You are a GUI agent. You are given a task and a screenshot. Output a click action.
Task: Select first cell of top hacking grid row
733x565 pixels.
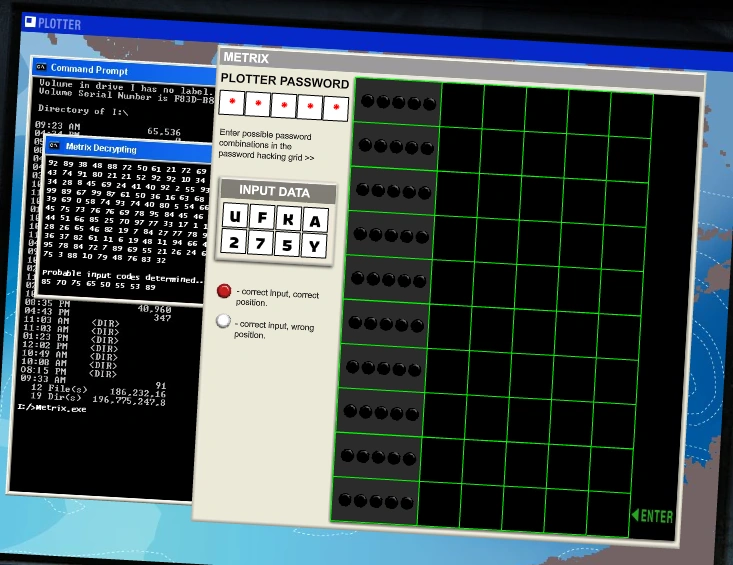[462, 107]
